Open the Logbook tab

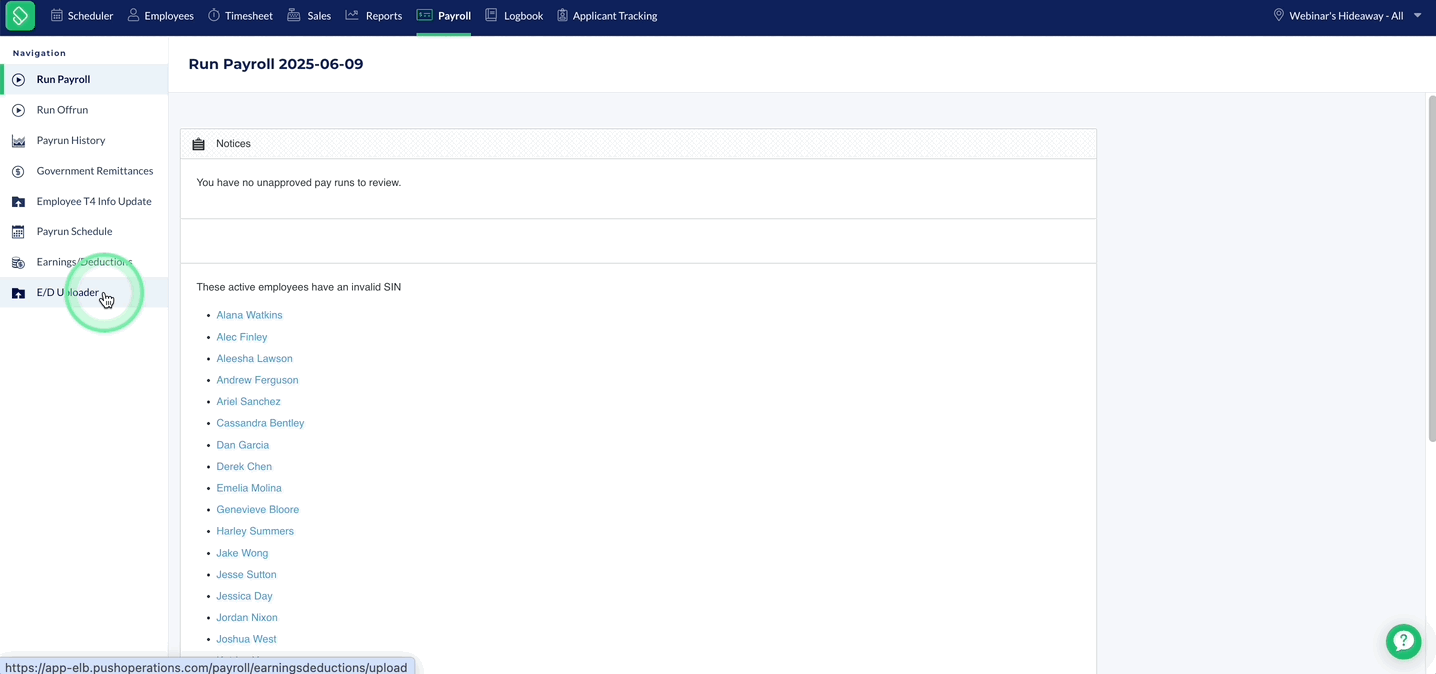[x=514, y=16]
